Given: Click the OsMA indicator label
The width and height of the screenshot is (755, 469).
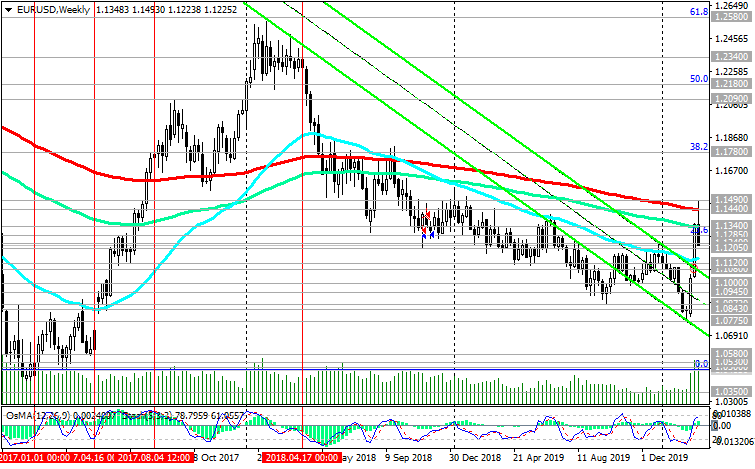Looking at the screenshot, I should [20, 413].
